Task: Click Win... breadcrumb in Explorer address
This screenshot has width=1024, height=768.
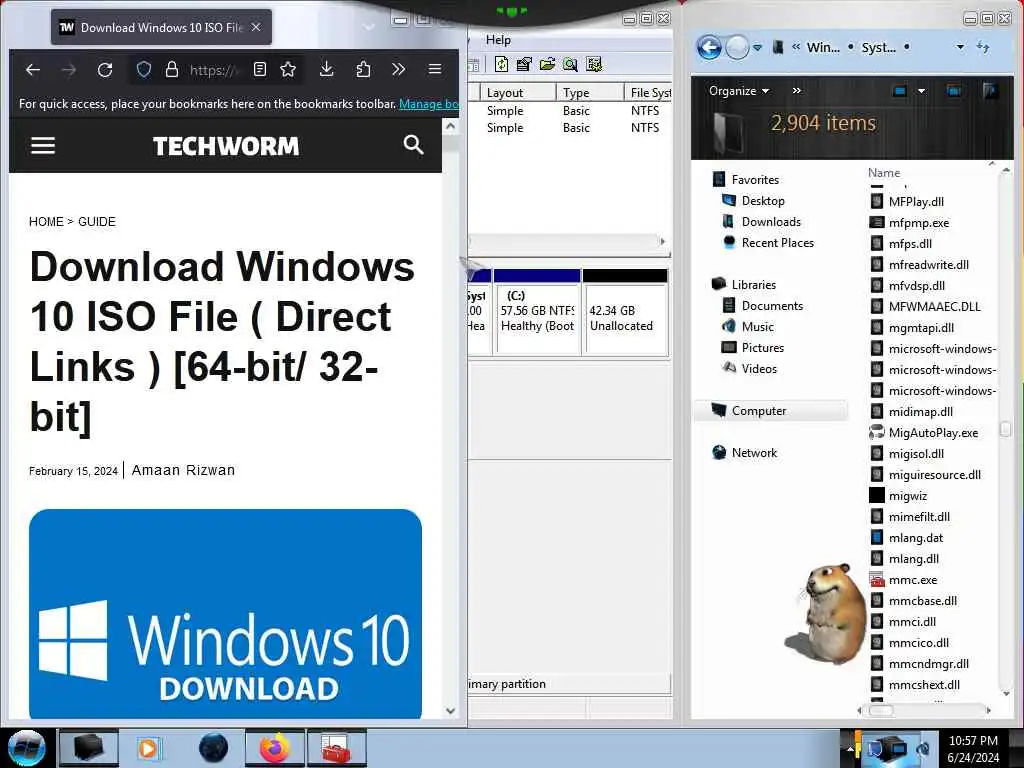Action: (823, 47)
